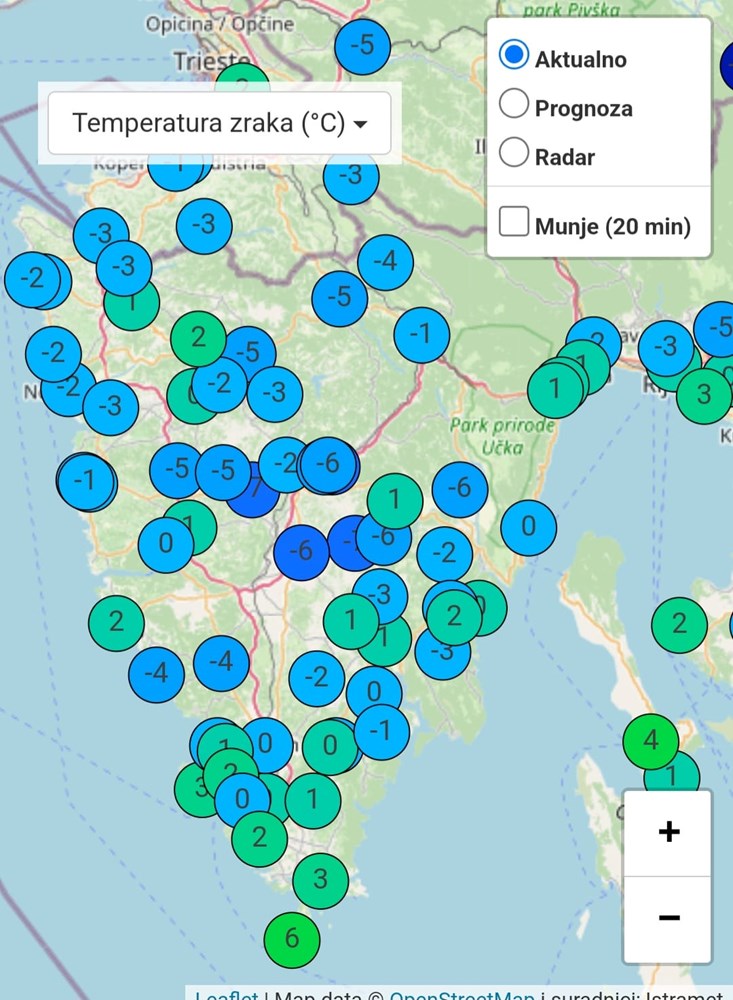Select the Aktualno radio option
This screenshot has height=1000, width=733.
(x=514, y=56)
